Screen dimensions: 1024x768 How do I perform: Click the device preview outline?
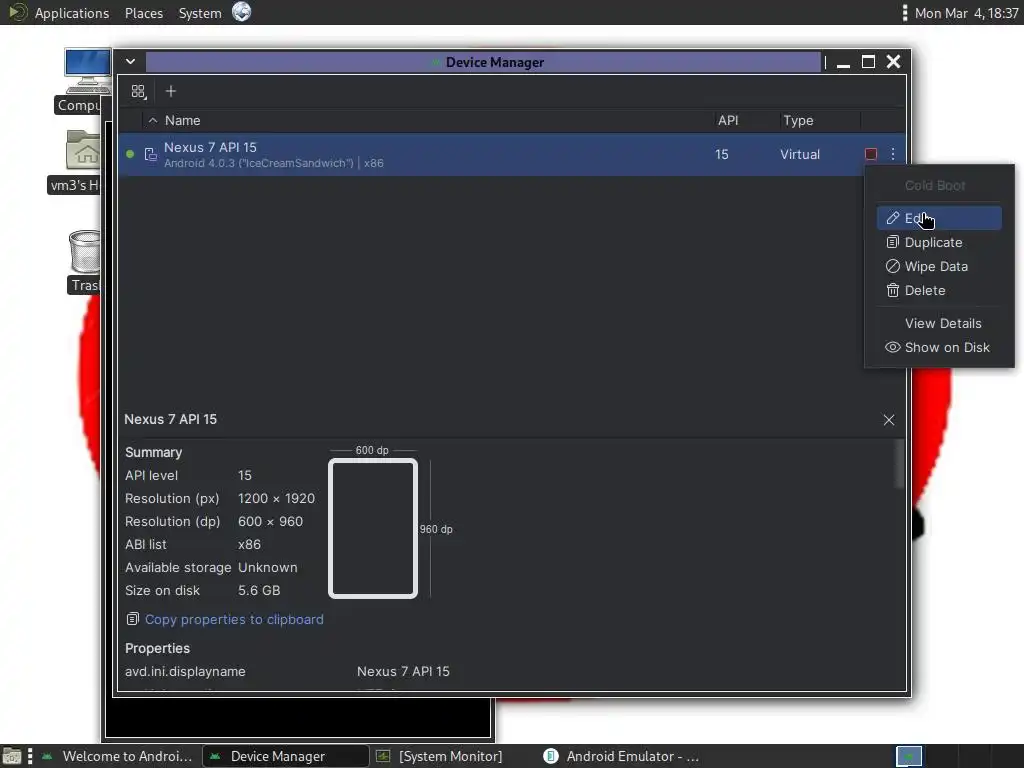tap(373, 528)
